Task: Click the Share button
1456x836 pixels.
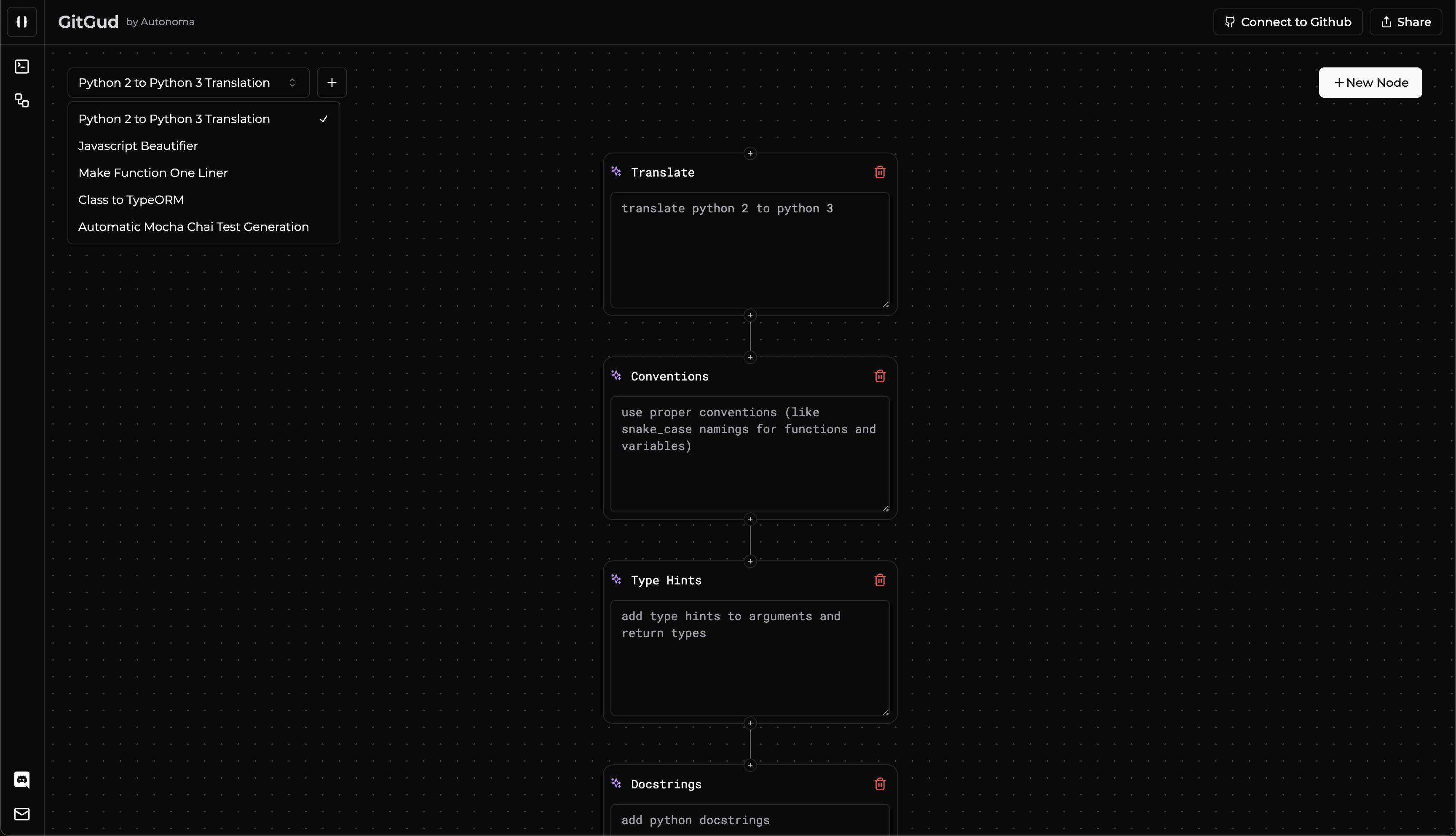Action: 1405,22
